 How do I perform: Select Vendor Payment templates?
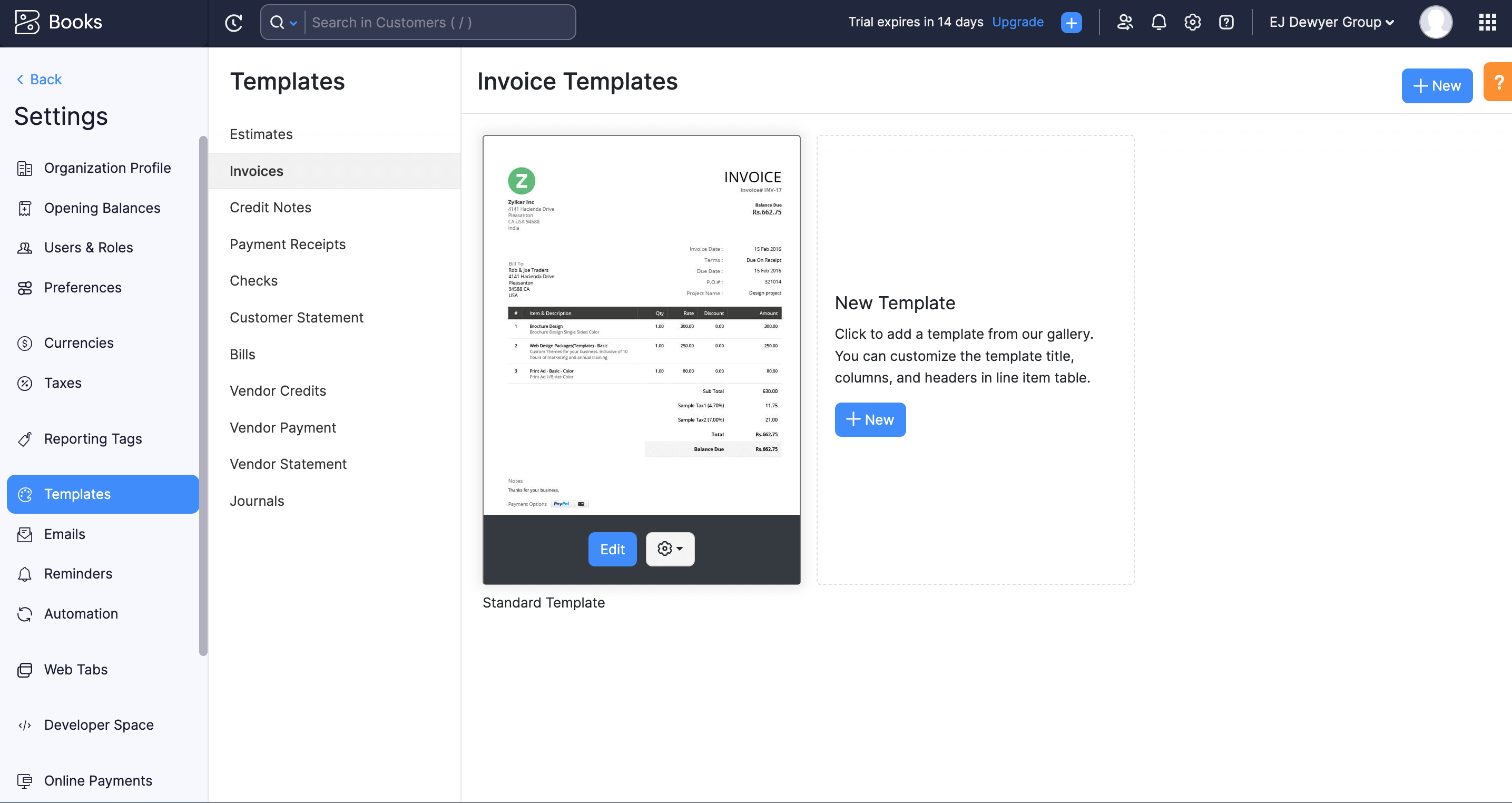[335, 428]
